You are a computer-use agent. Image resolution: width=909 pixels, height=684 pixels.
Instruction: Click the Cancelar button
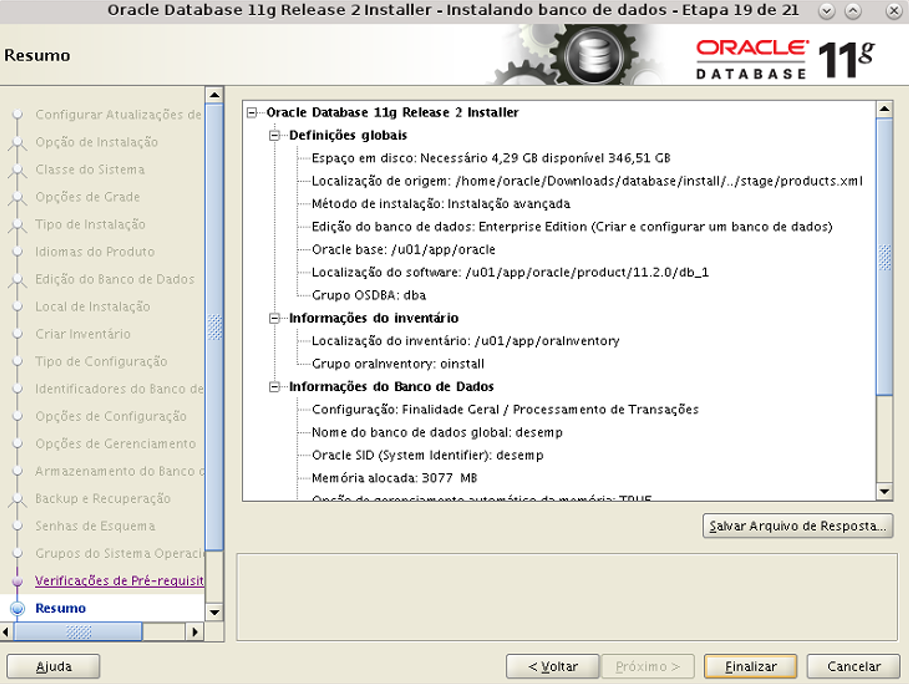853,667
